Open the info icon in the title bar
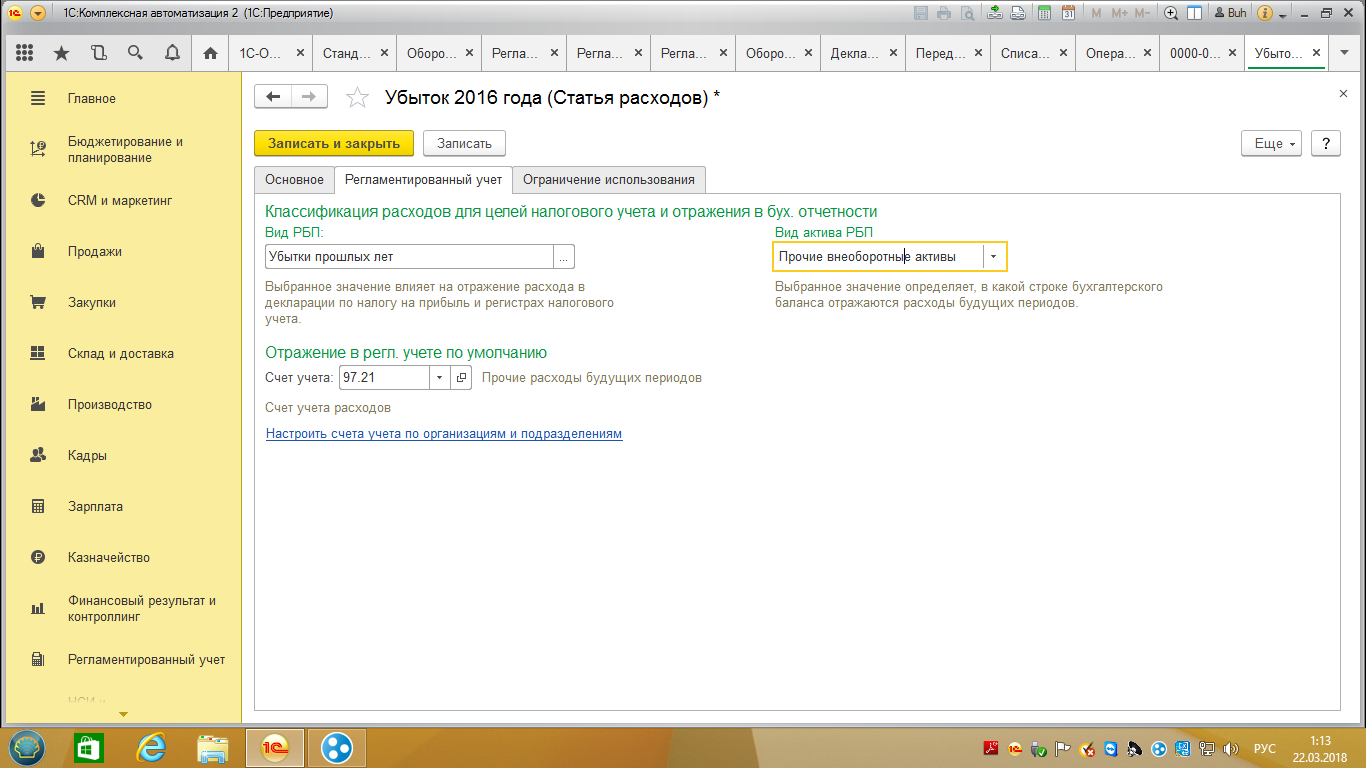The image size is (1366, 768). 1265,14
